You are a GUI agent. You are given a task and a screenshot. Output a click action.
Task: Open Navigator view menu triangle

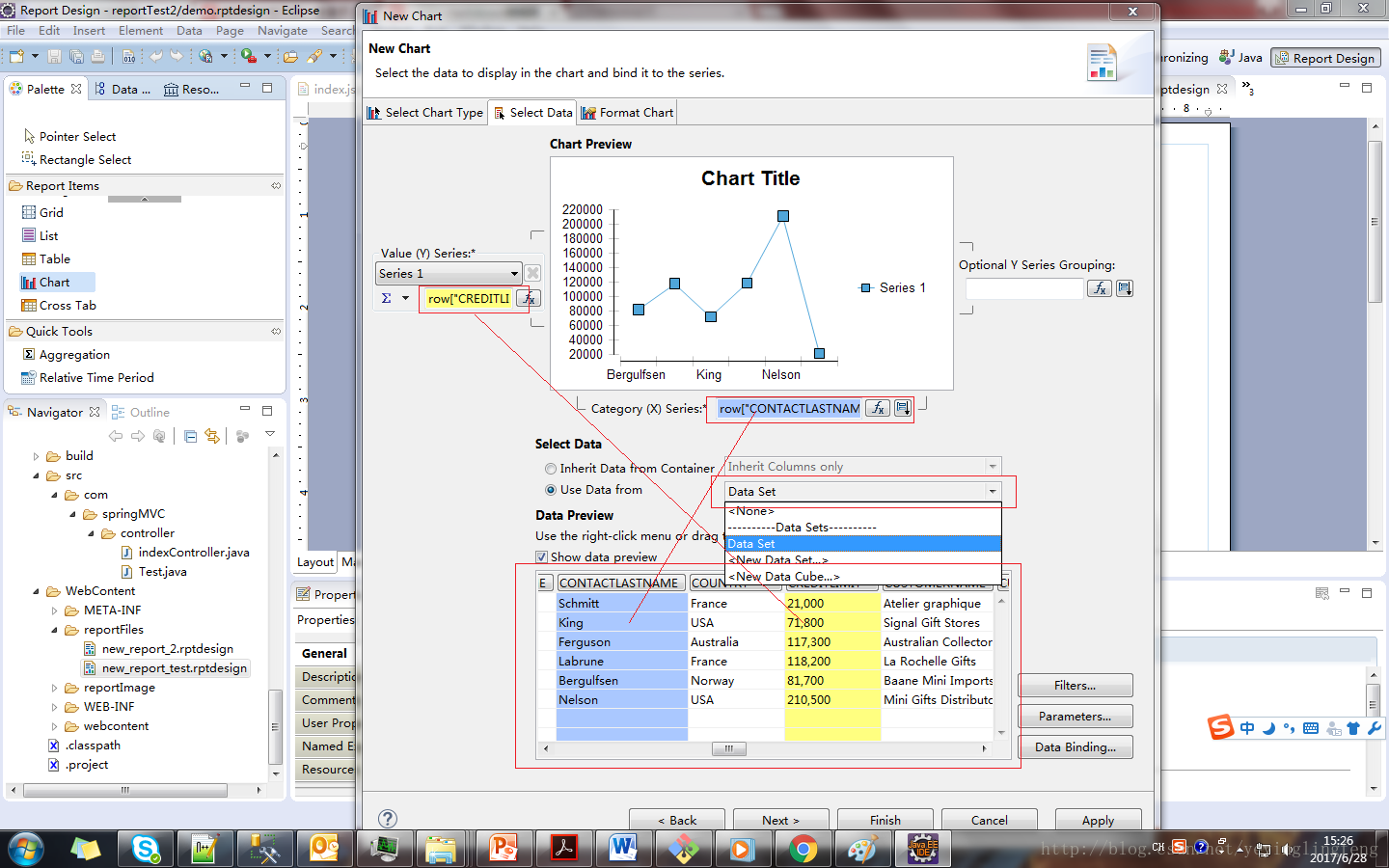click(270, 434)
